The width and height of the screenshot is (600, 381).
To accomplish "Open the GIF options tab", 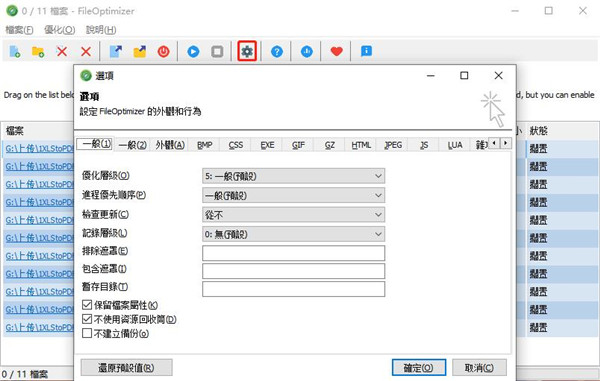I will [x=298, y=145].
